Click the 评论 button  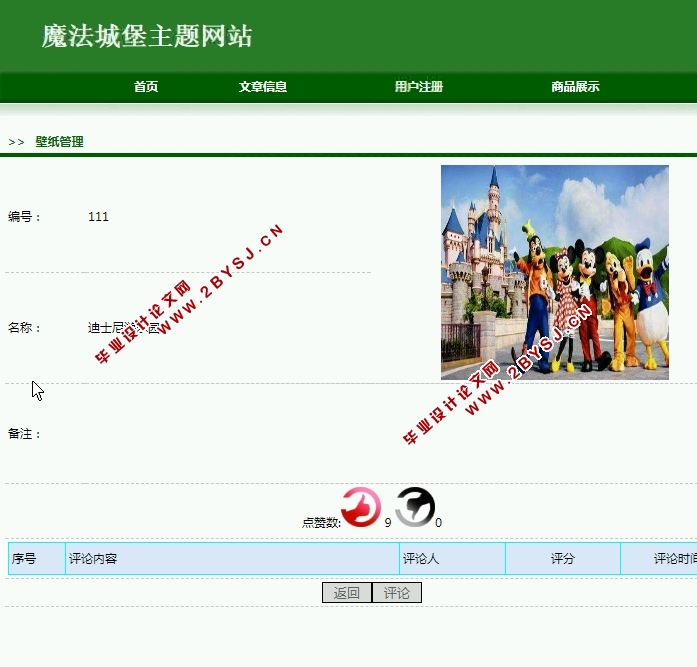click(397, 593)
